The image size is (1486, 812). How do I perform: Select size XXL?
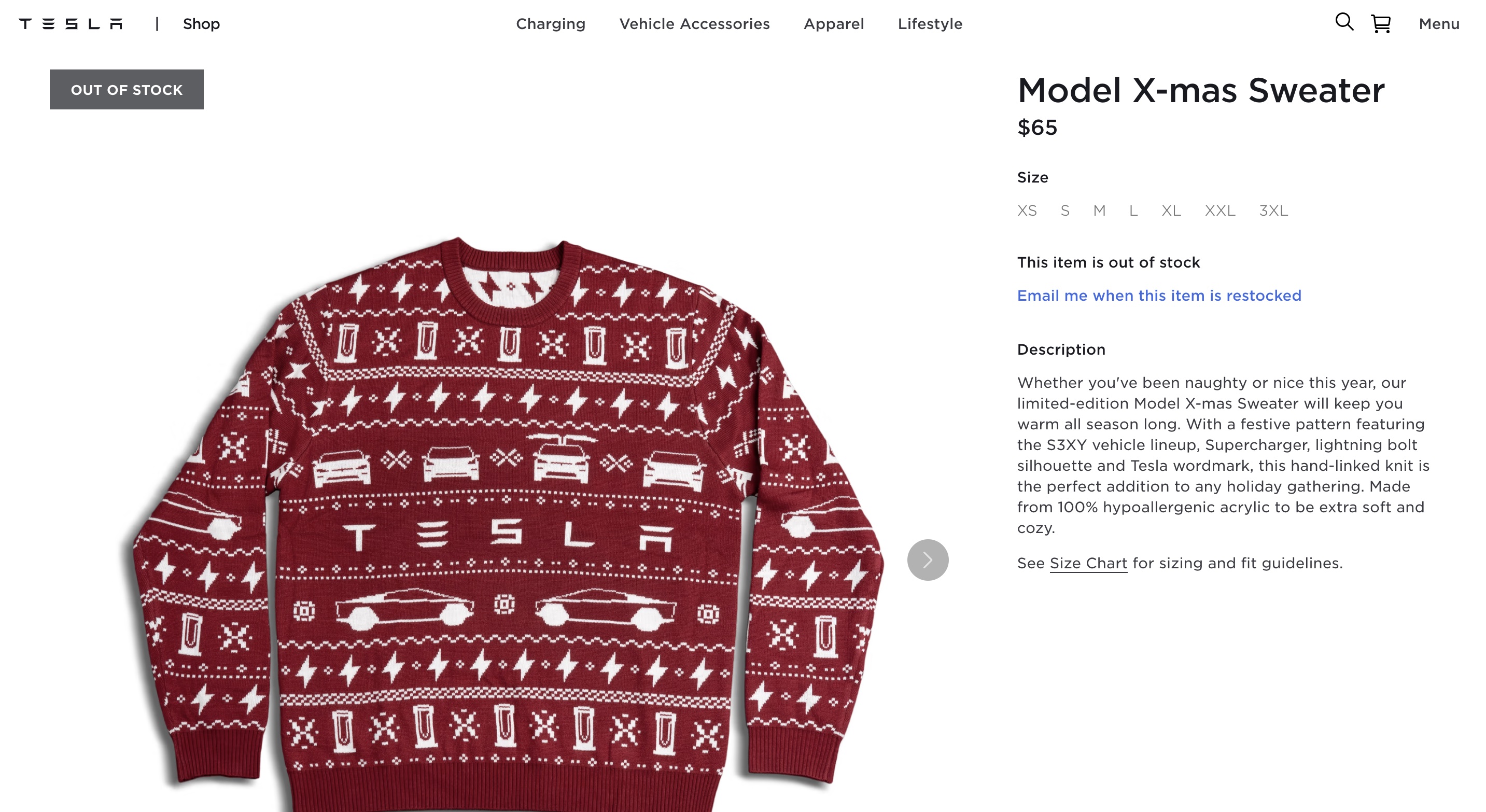1220,211
